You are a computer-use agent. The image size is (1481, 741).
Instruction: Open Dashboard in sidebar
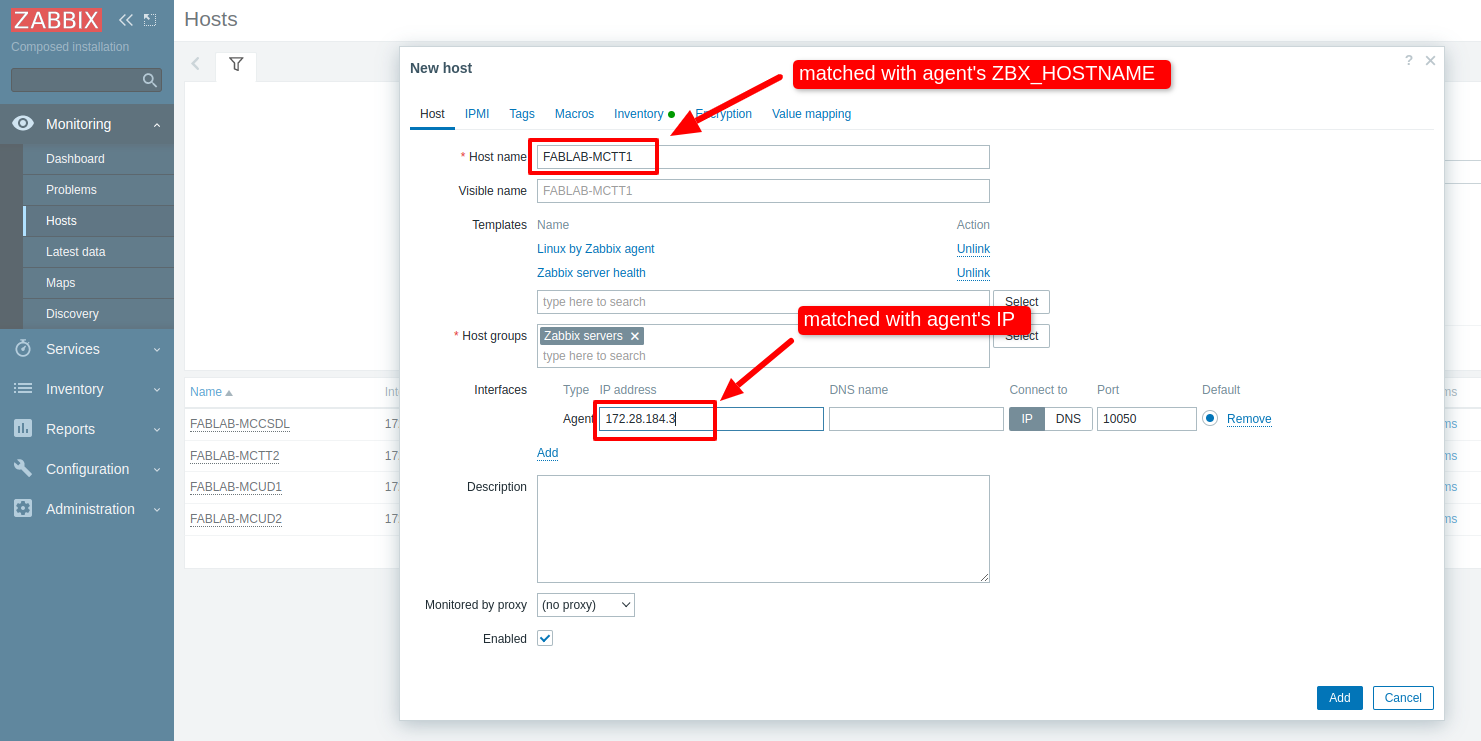click(98, 159)
